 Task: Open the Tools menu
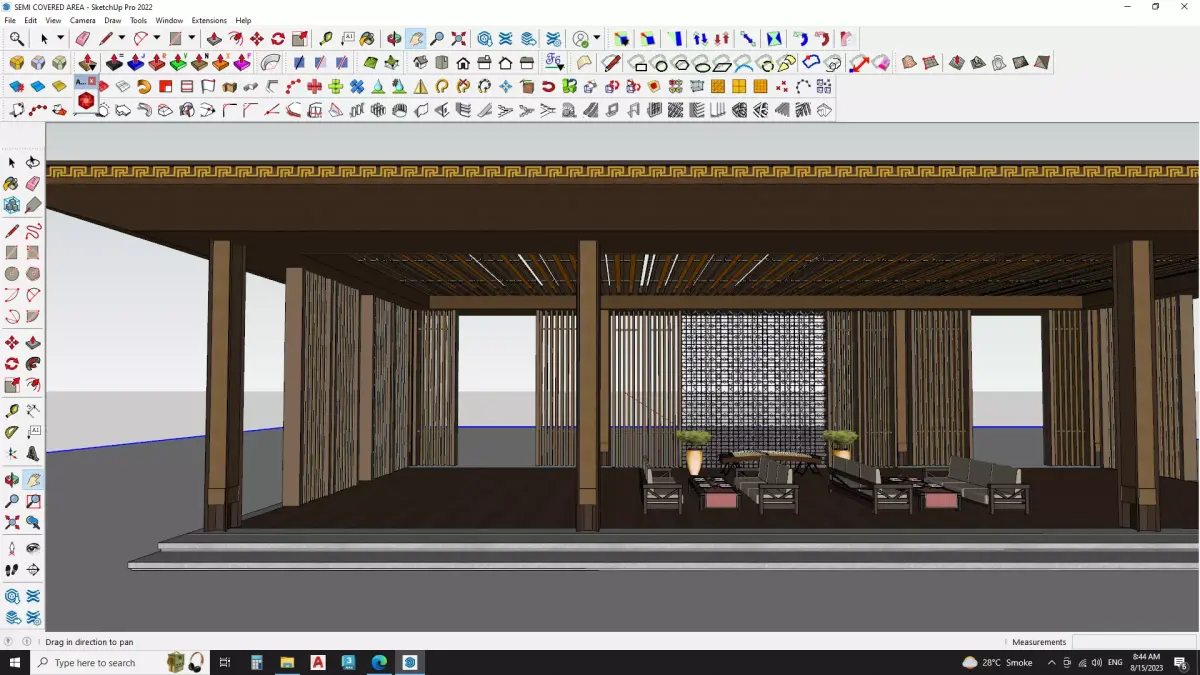[139, 20]
